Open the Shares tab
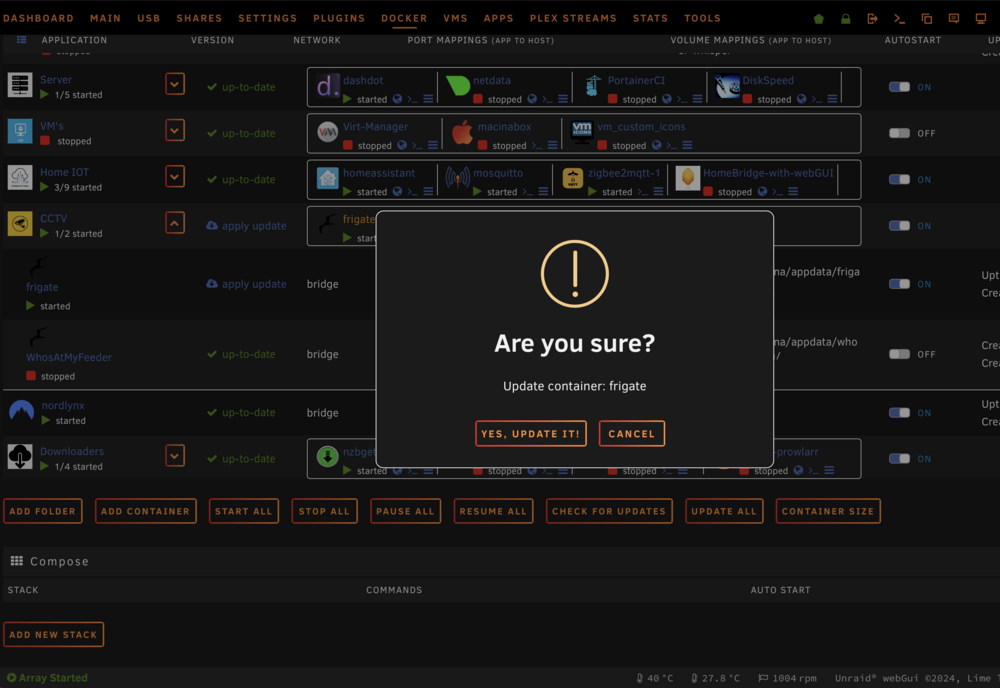Viewport: 1000px width, 688px height. pos(200,18)
